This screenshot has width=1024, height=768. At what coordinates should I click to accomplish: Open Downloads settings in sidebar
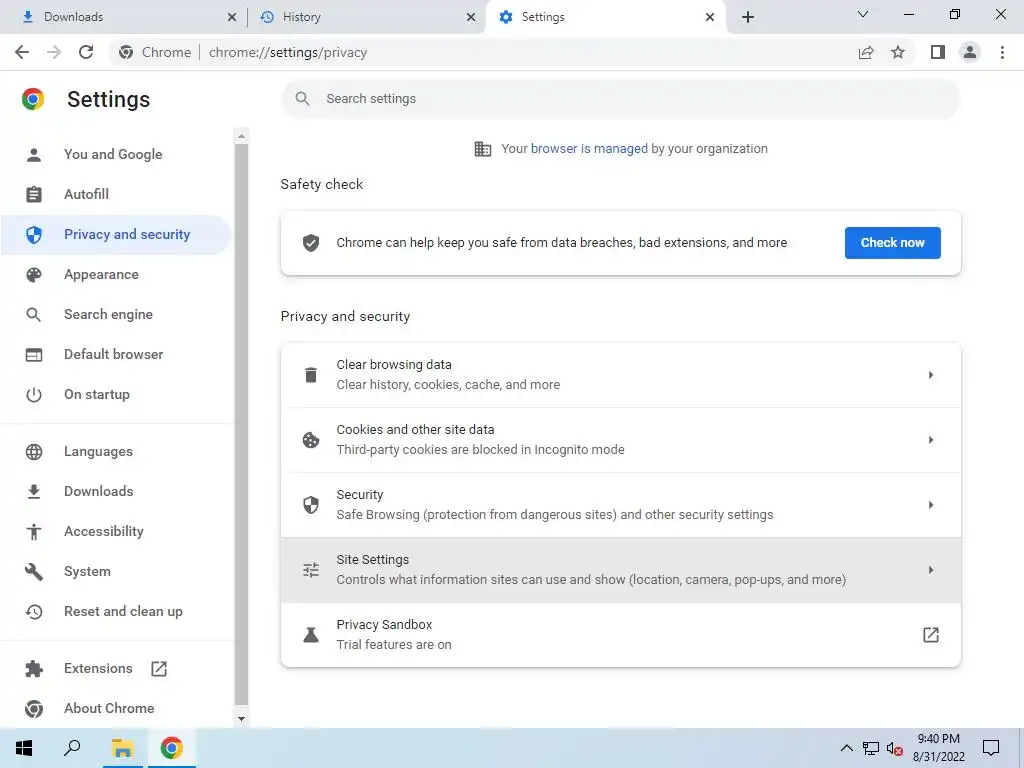(115, 491)
